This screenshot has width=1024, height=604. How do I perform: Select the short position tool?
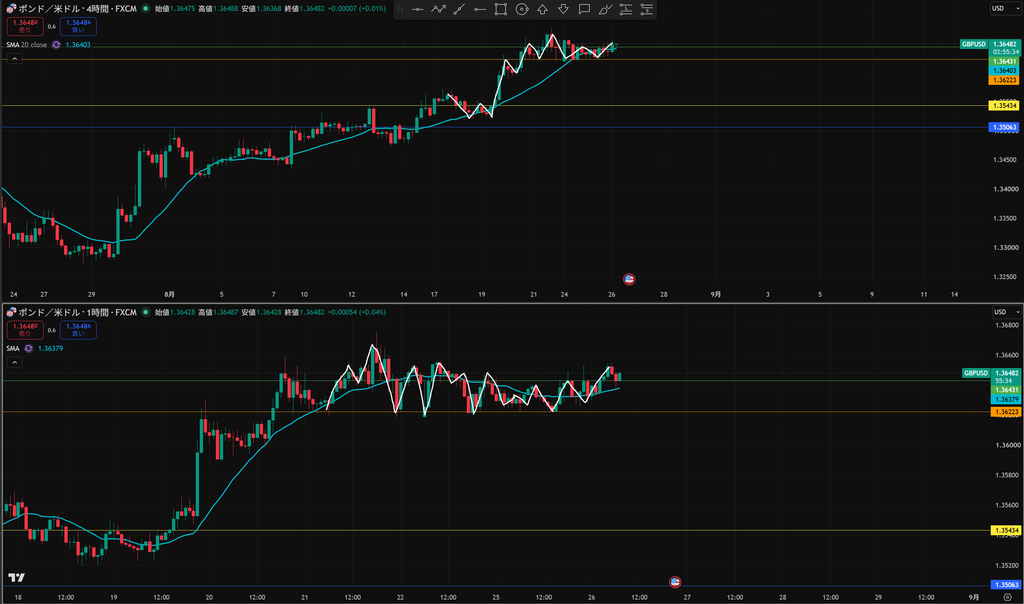point(647,9)
